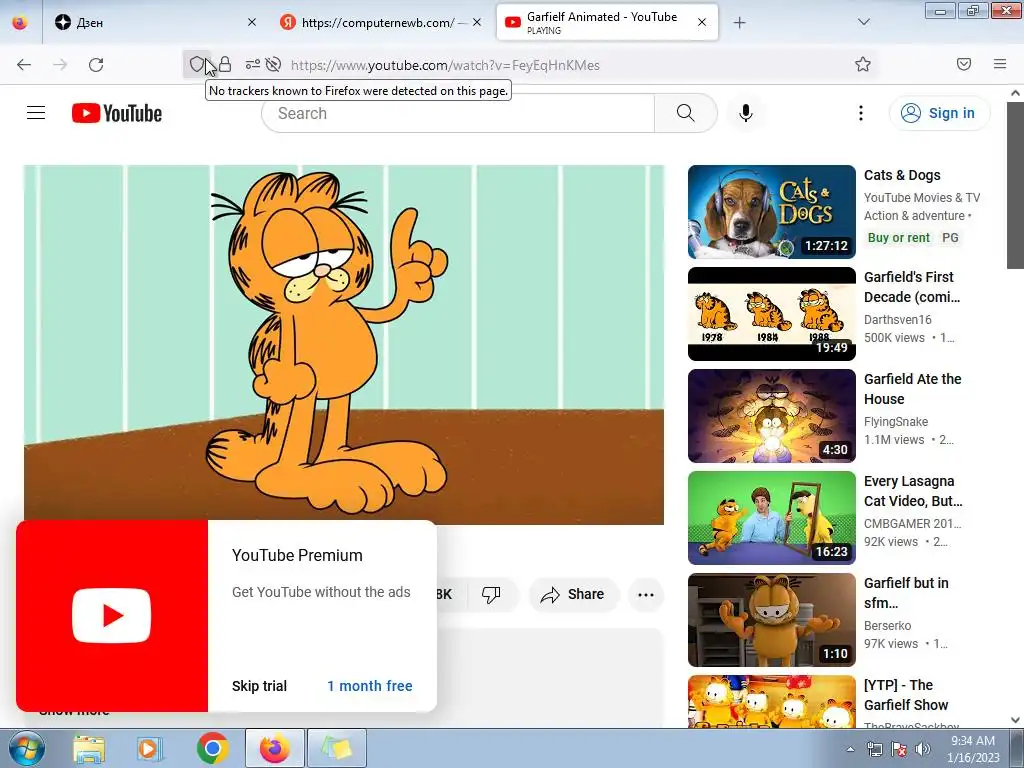This screenshot has width=1024, height=768.
Task: Click the Darthsven16 channel name
Action: pos(897,319)
